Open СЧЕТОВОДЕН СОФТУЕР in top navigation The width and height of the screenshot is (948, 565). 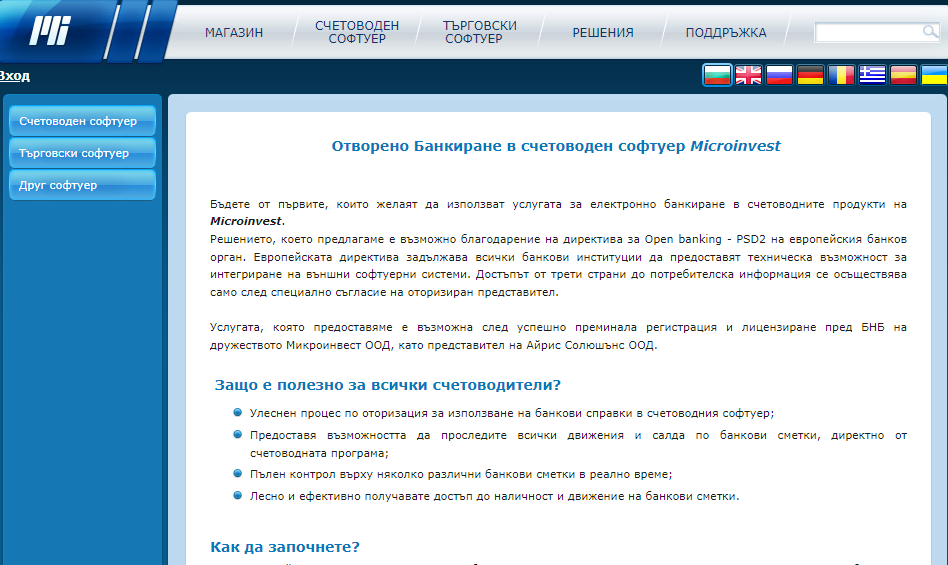[357, 32]
